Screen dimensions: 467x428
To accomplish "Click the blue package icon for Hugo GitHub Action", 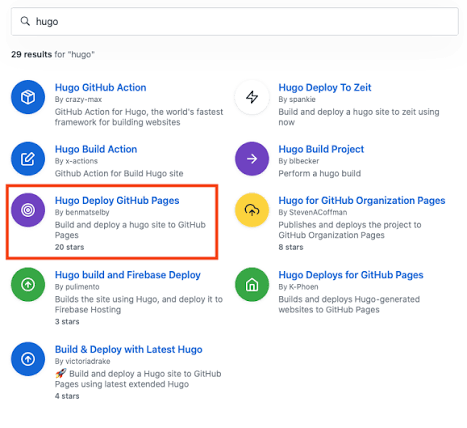I will click(28, 97).
